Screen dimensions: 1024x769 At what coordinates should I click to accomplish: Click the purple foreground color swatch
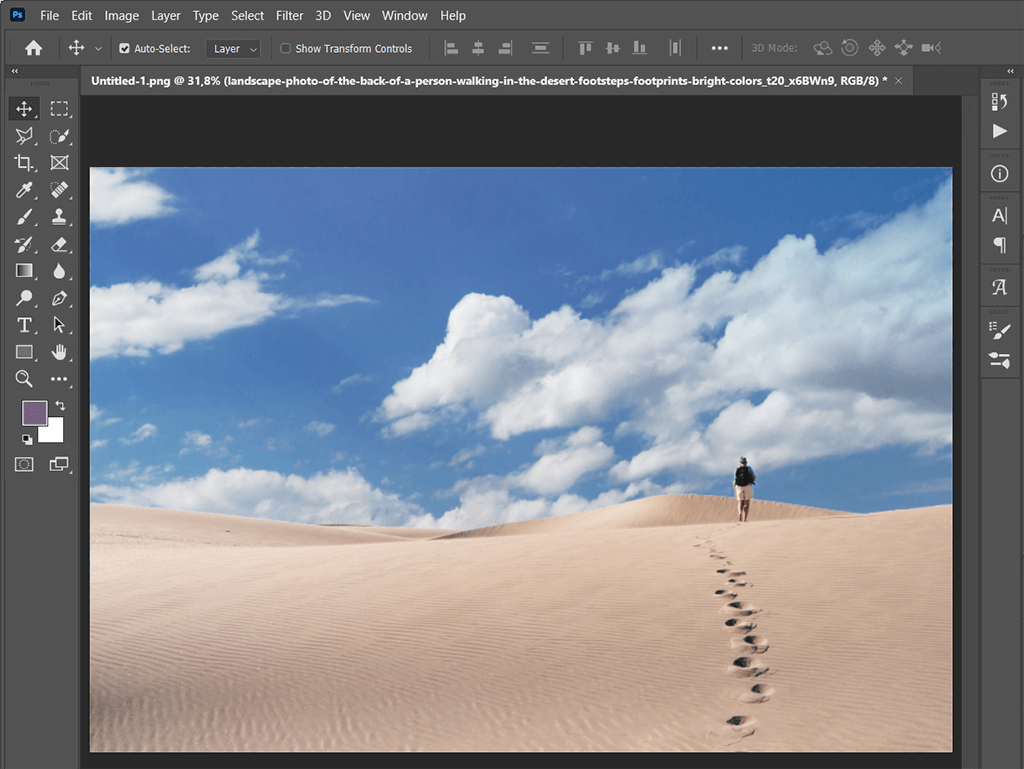point(34,413)
